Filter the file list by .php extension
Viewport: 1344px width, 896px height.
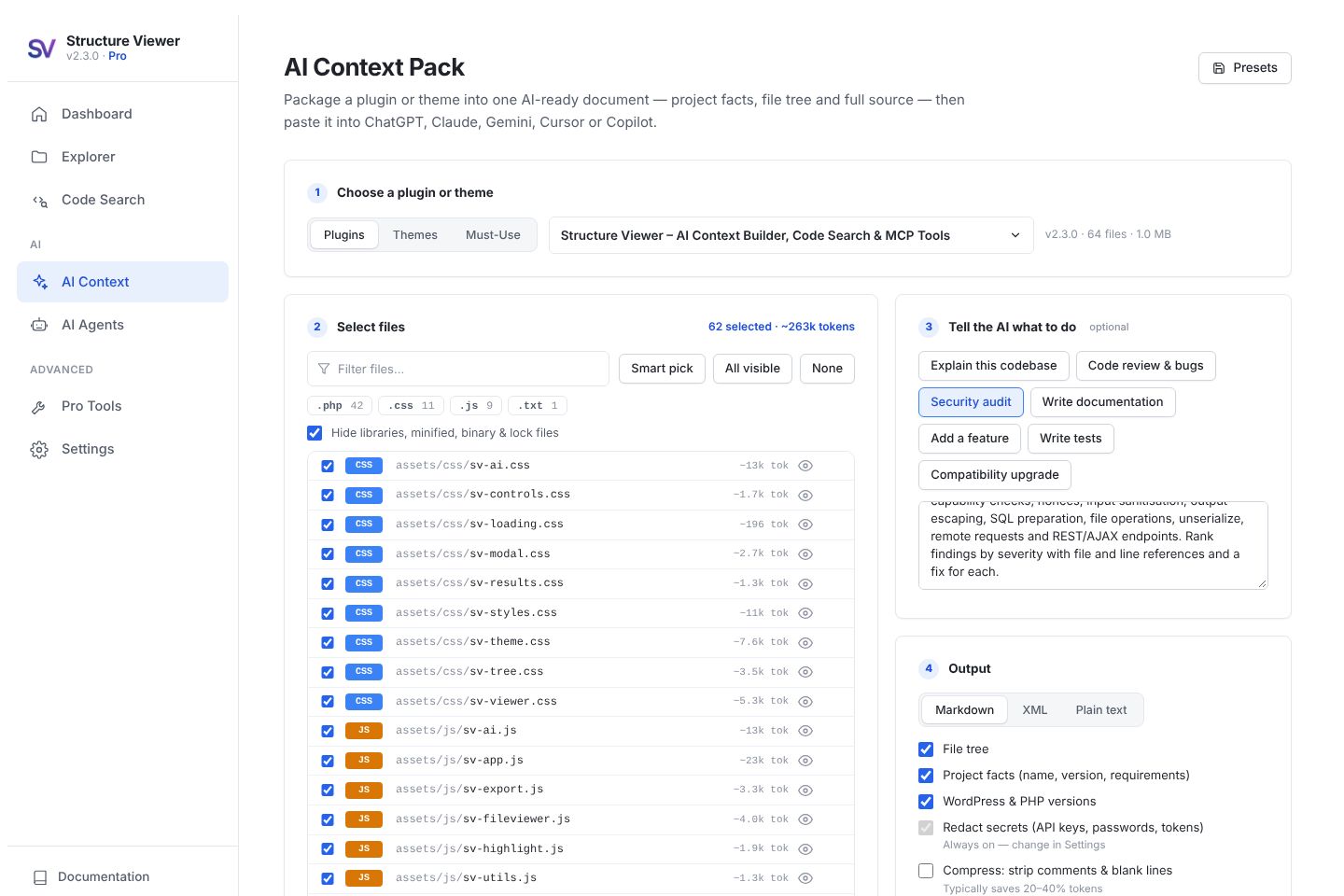point(340,406)
